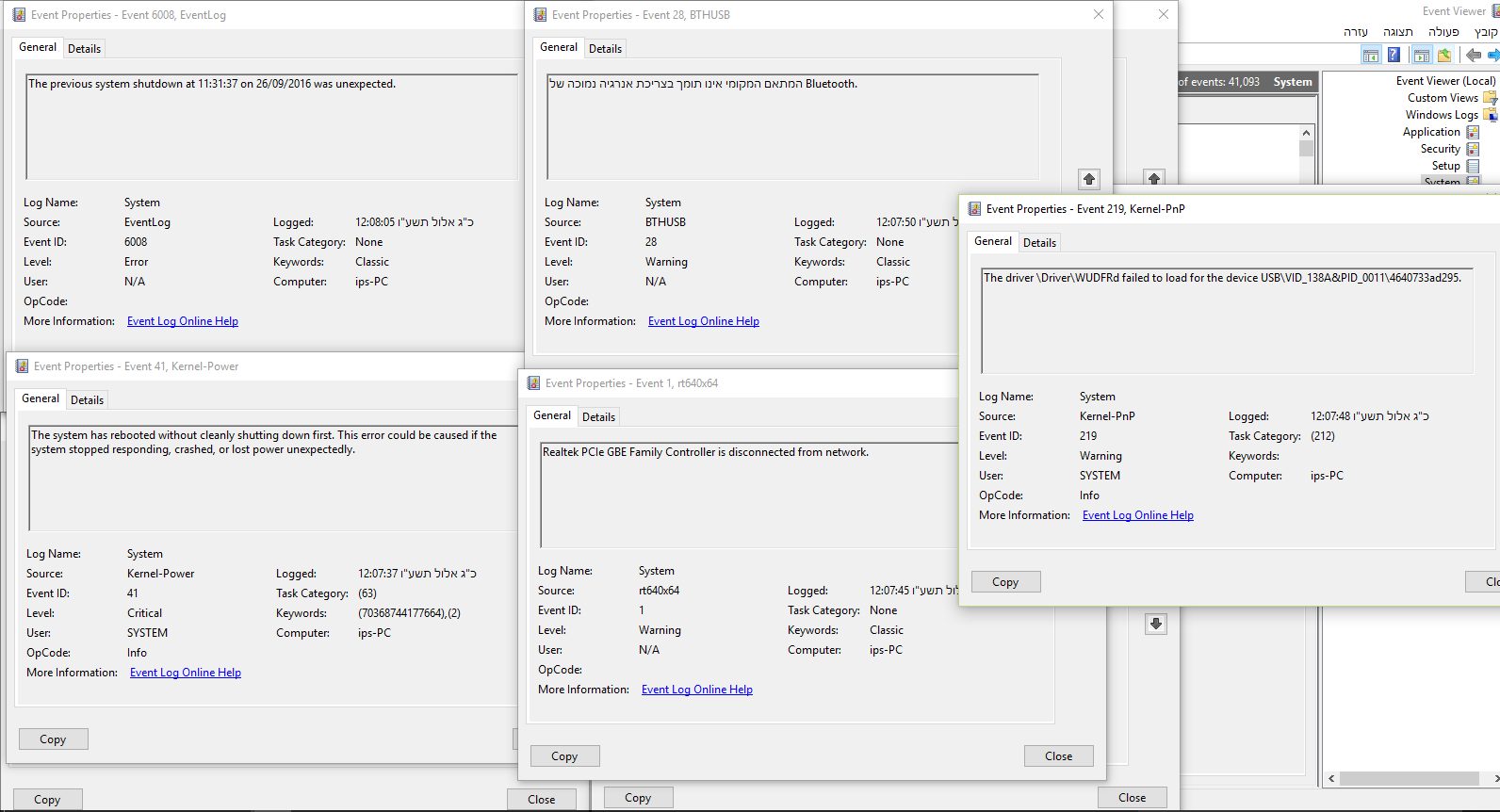Select Custom Views in the console tree

point(1443,98)
